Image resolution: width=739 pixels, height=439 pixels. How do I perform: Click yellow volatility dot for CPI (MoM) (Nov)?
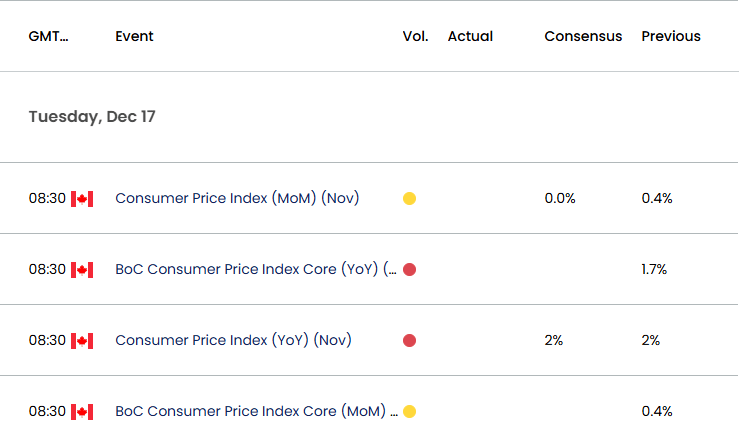[x=410, y=199]
